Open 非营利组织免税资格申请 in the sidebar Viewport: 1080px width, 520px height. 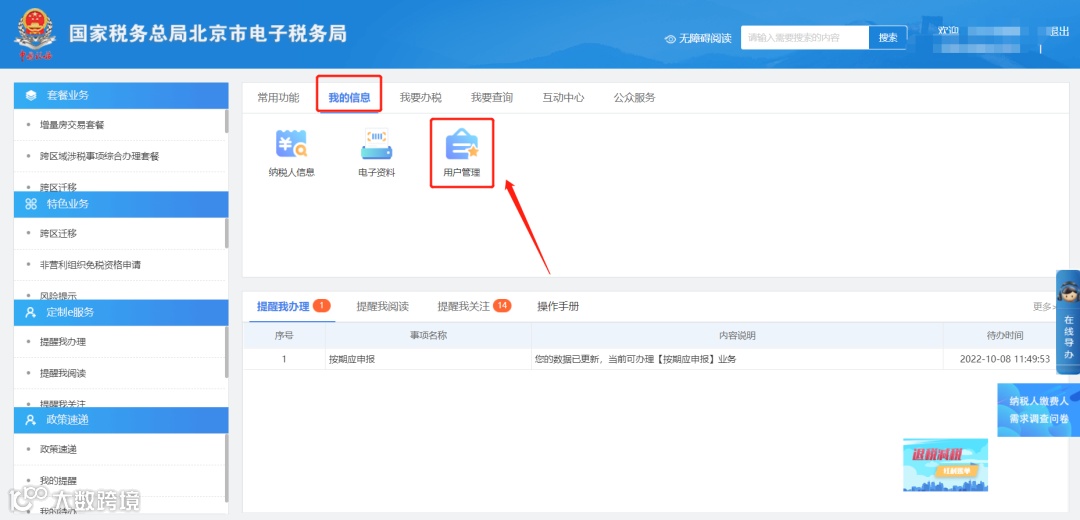[90, 264]
